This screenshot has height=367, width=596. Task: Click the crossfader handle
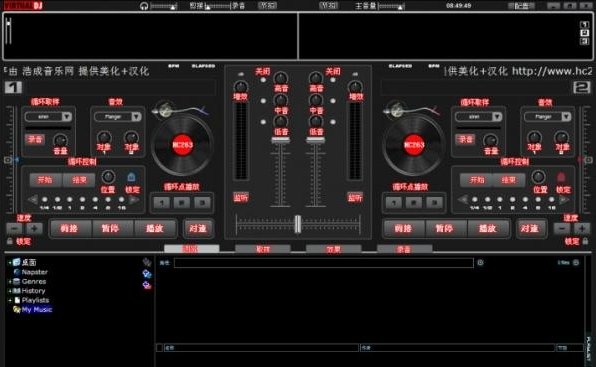tap(298, 224)
